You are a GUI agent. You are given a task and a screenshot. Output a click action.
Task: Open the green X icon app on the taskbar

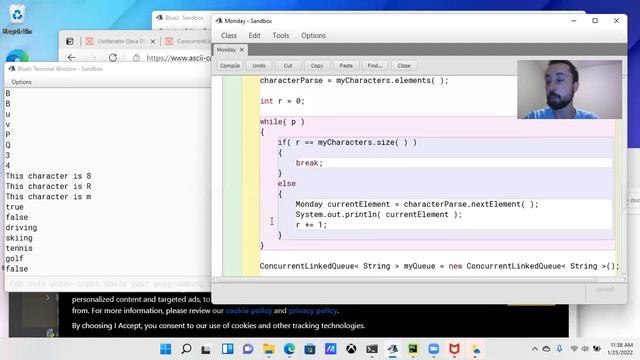413,349
